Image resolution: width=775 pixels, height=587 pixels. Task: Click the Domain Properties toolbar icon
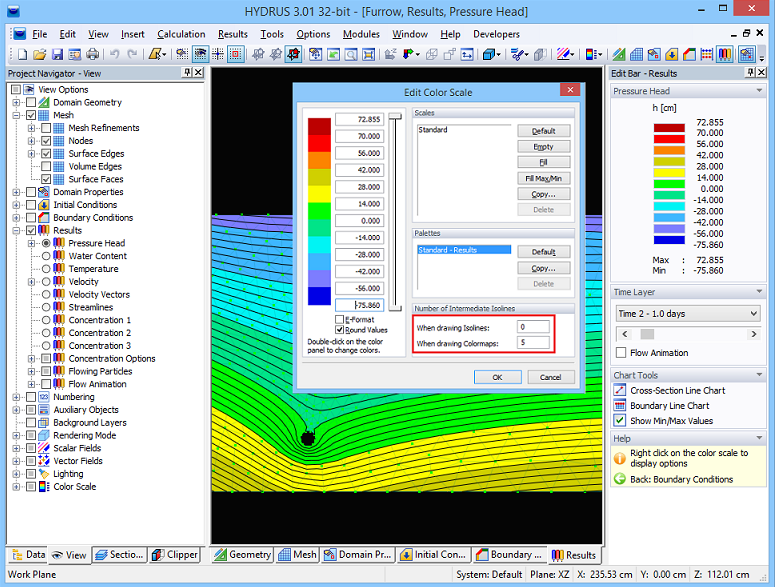654,54
